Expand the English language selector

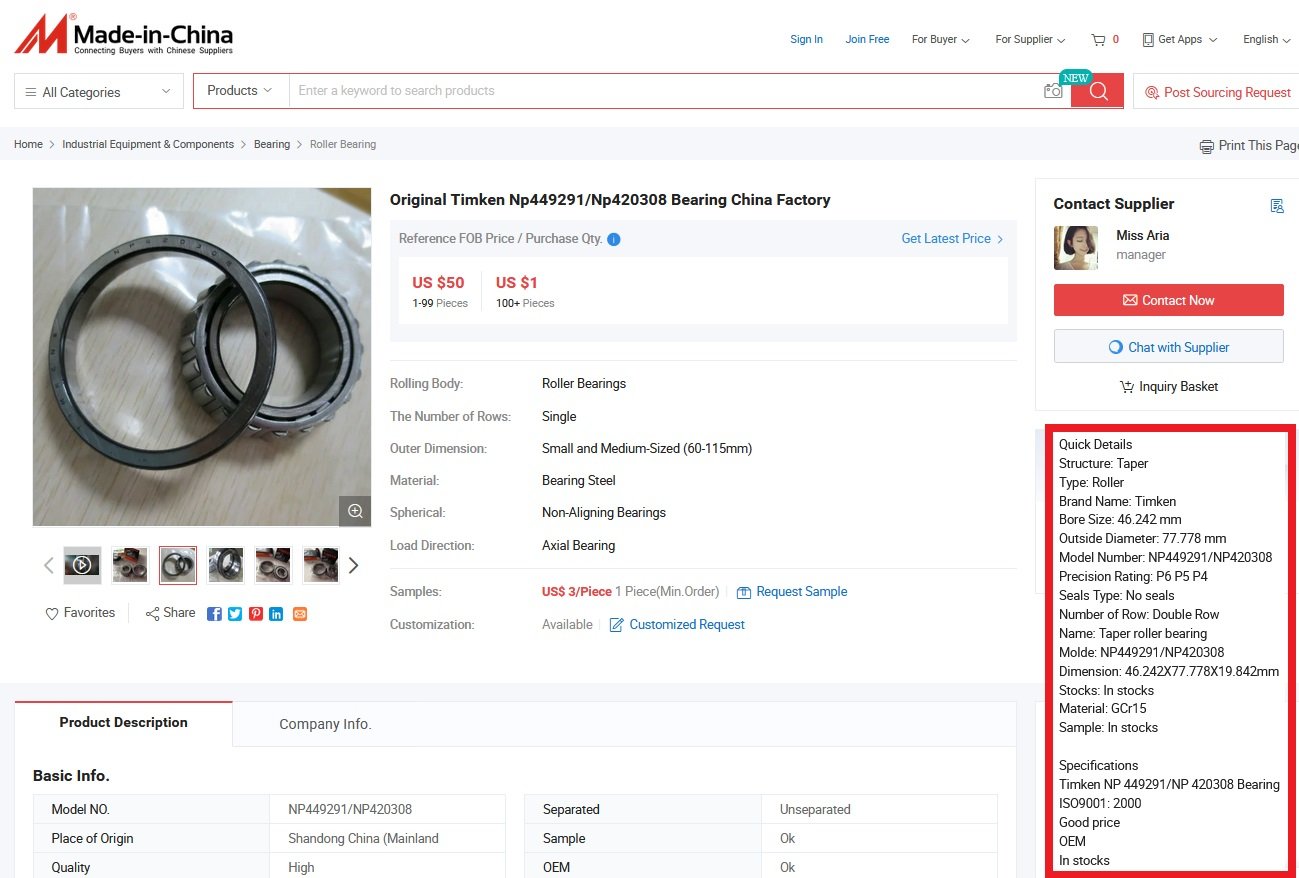pyautogui.click(x=1267, y=40)
